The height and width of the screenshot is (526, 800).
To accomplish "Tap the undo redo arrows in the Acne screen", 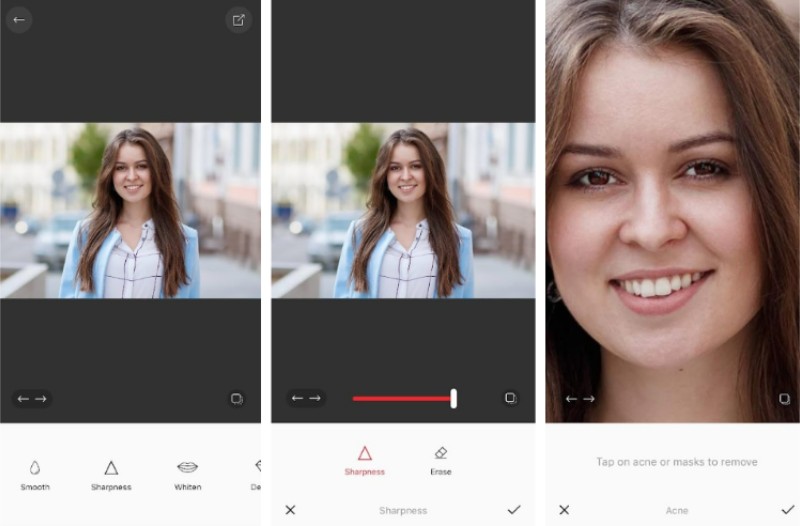I will (580, 398).
